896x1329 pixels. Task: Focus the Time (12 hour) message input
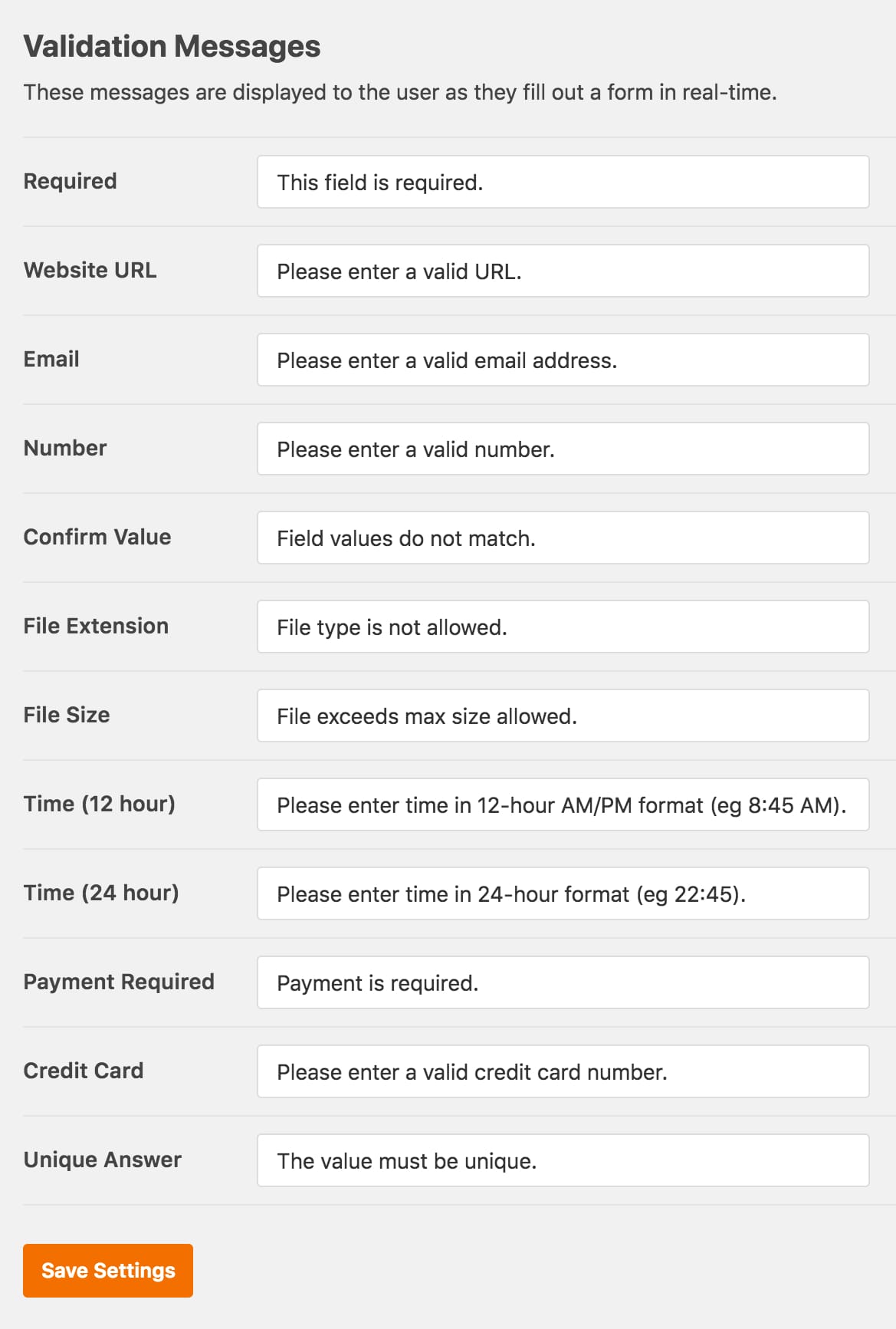(562, 804)
